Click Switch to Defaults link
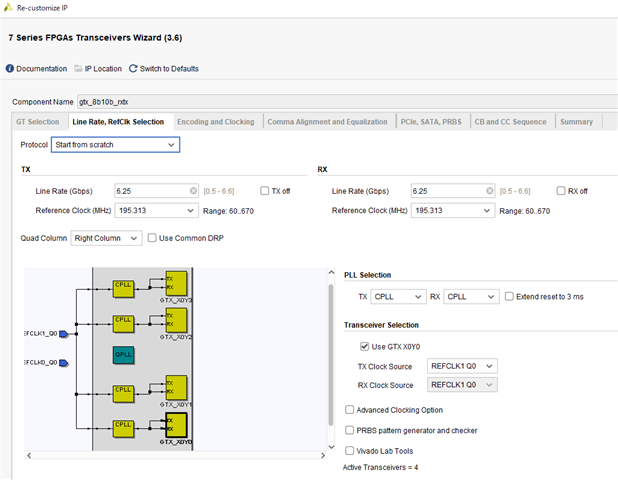 169,69
